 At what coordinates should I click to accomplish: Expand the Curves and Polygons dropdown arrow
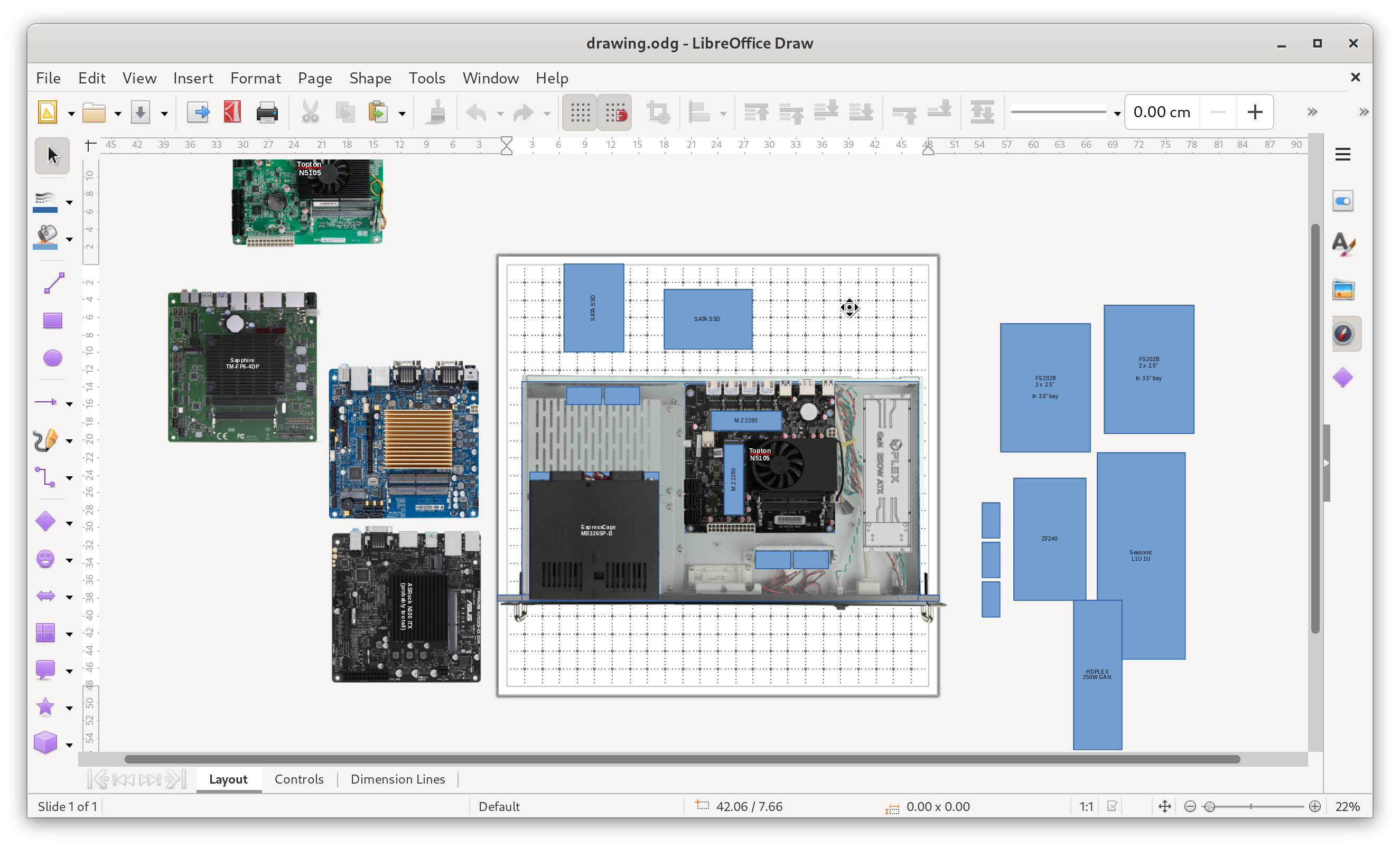click(x=69, y=441)
